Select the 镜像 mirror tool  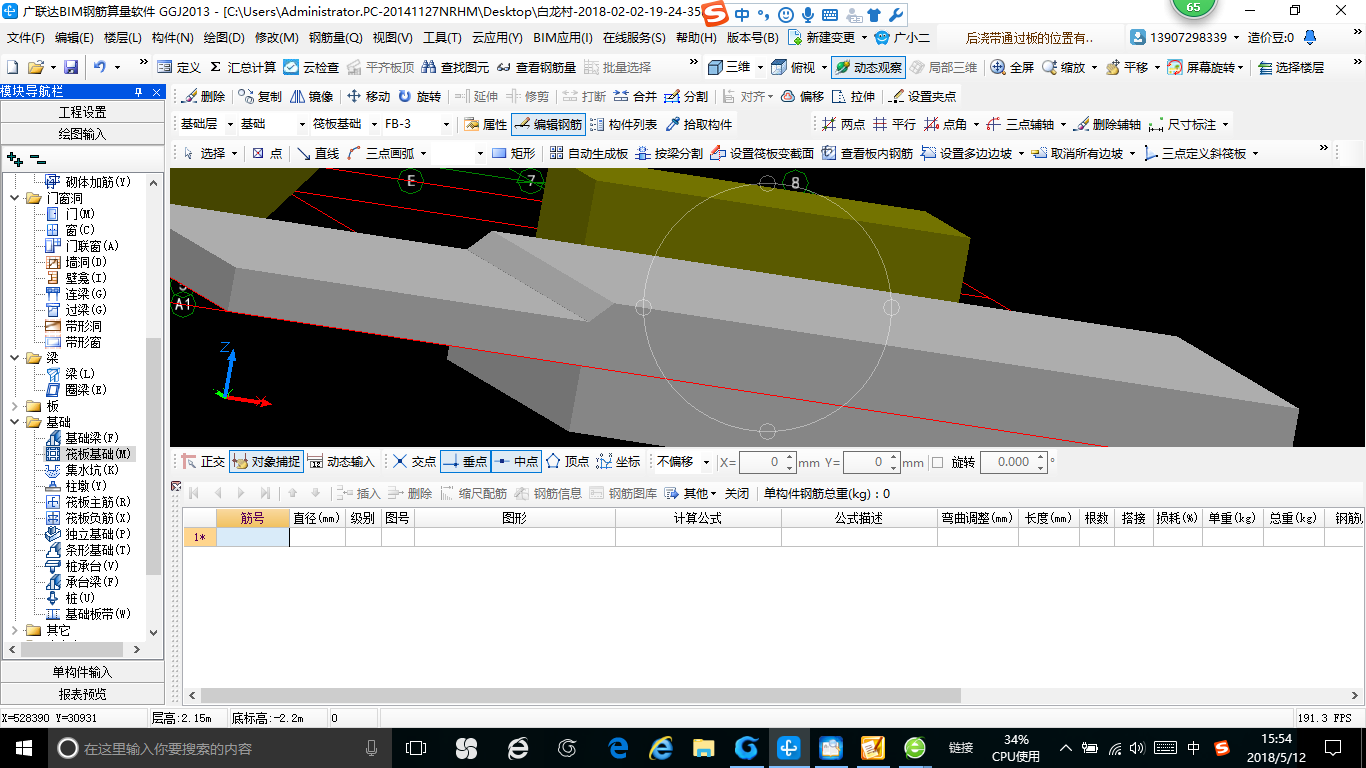click(x=312, y=96)
